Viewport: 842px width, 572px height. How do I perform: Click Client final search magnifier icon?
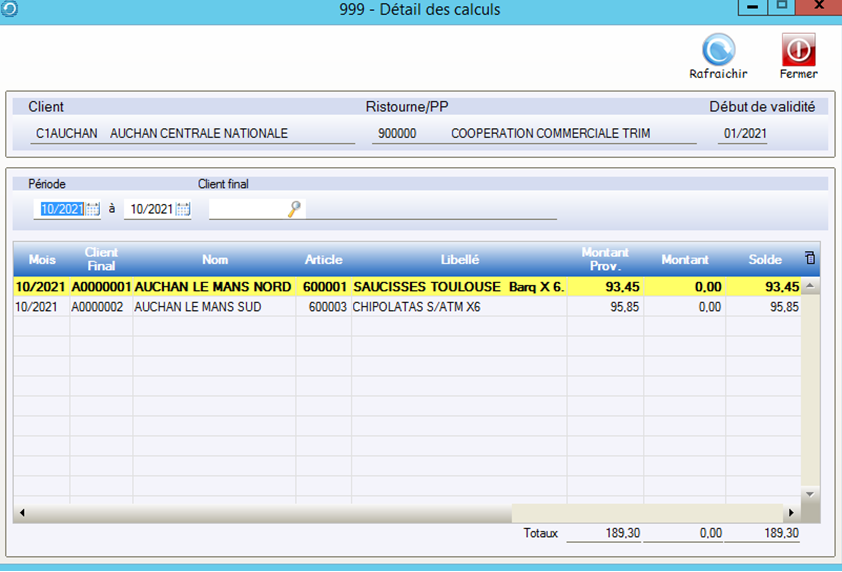click(294, 209)
